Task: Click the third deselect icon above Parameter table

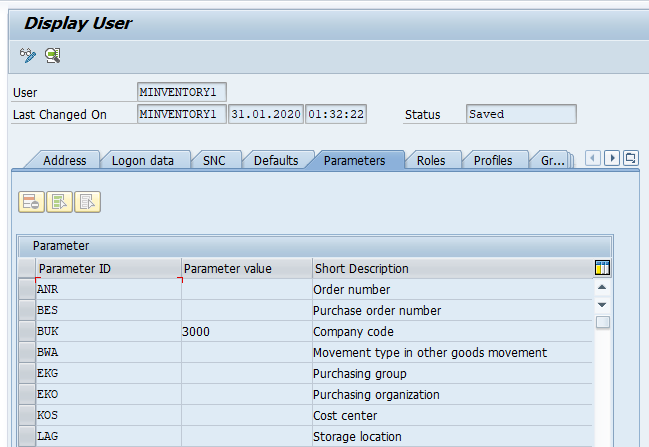Action: (x=88, y=201)
